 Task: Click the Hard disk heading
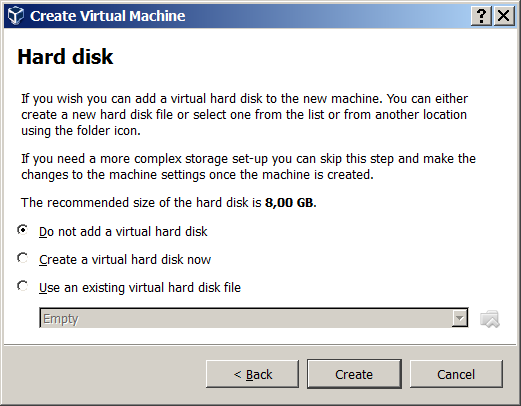point(65,56)
